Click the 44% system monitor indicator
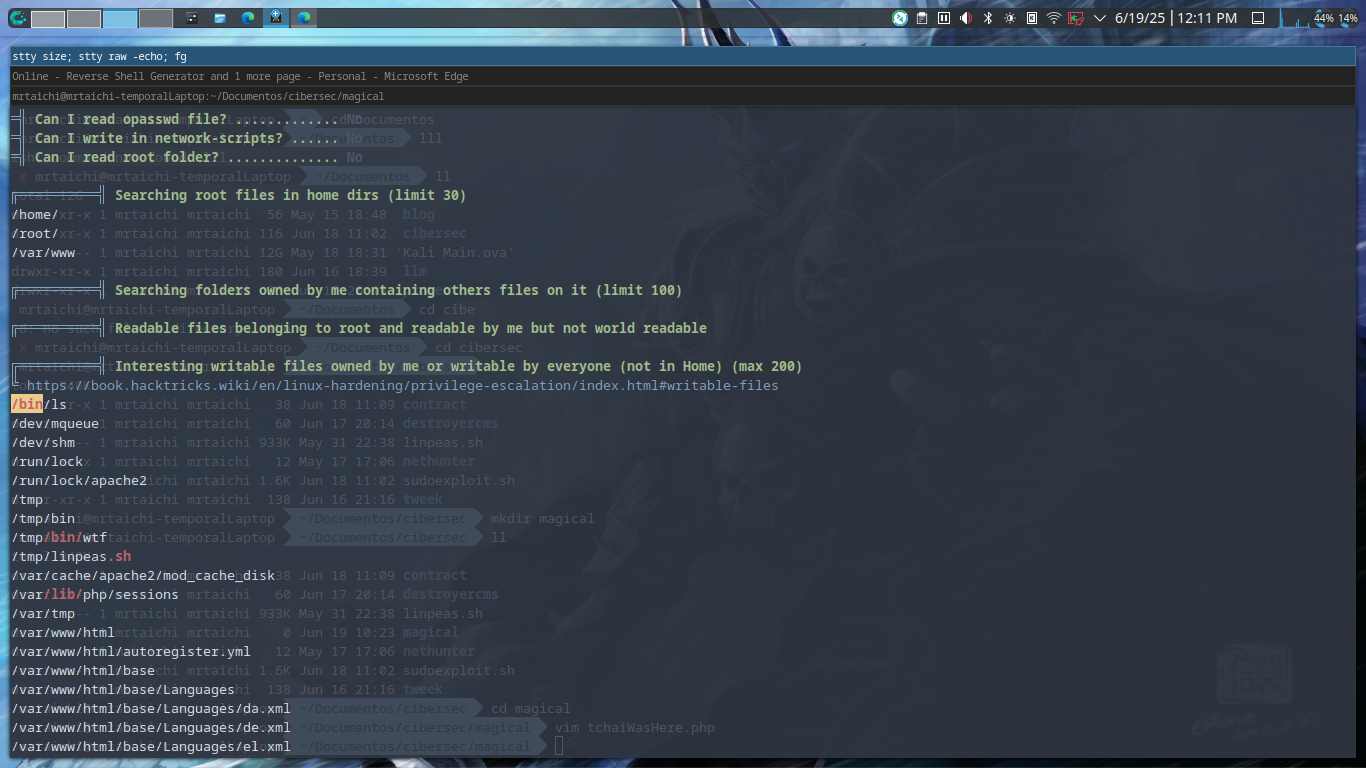The image size is (1366, 768). 1323,18
